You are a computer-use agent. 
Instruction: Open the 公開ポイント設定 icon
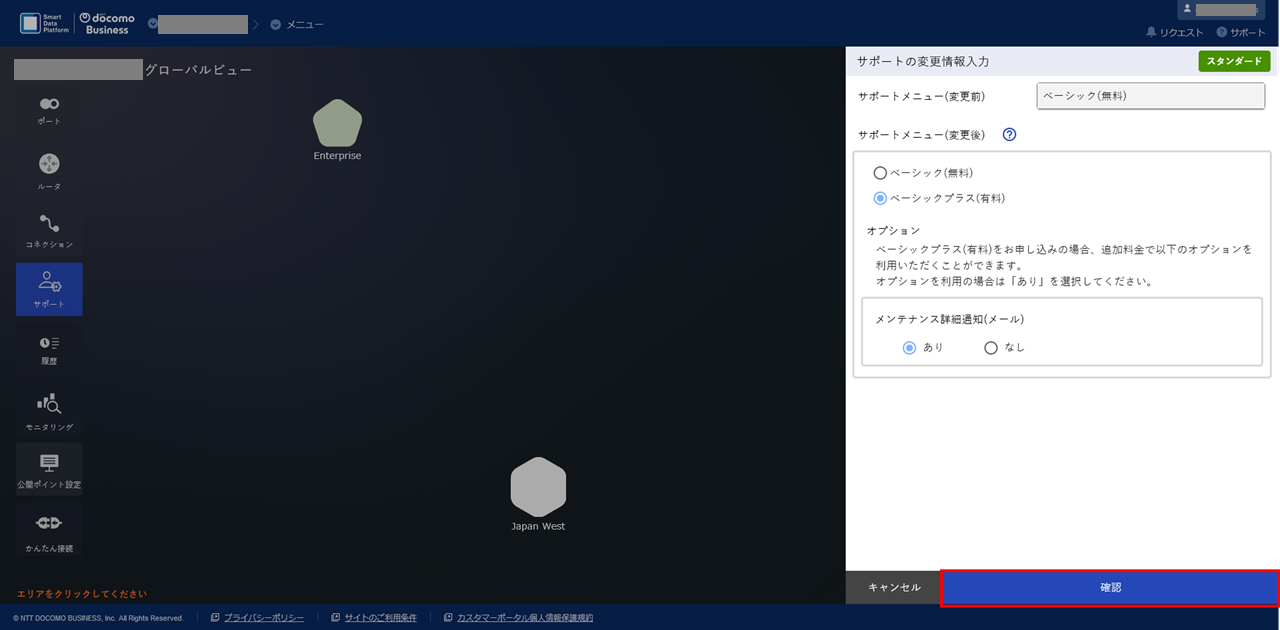[49, 469]
